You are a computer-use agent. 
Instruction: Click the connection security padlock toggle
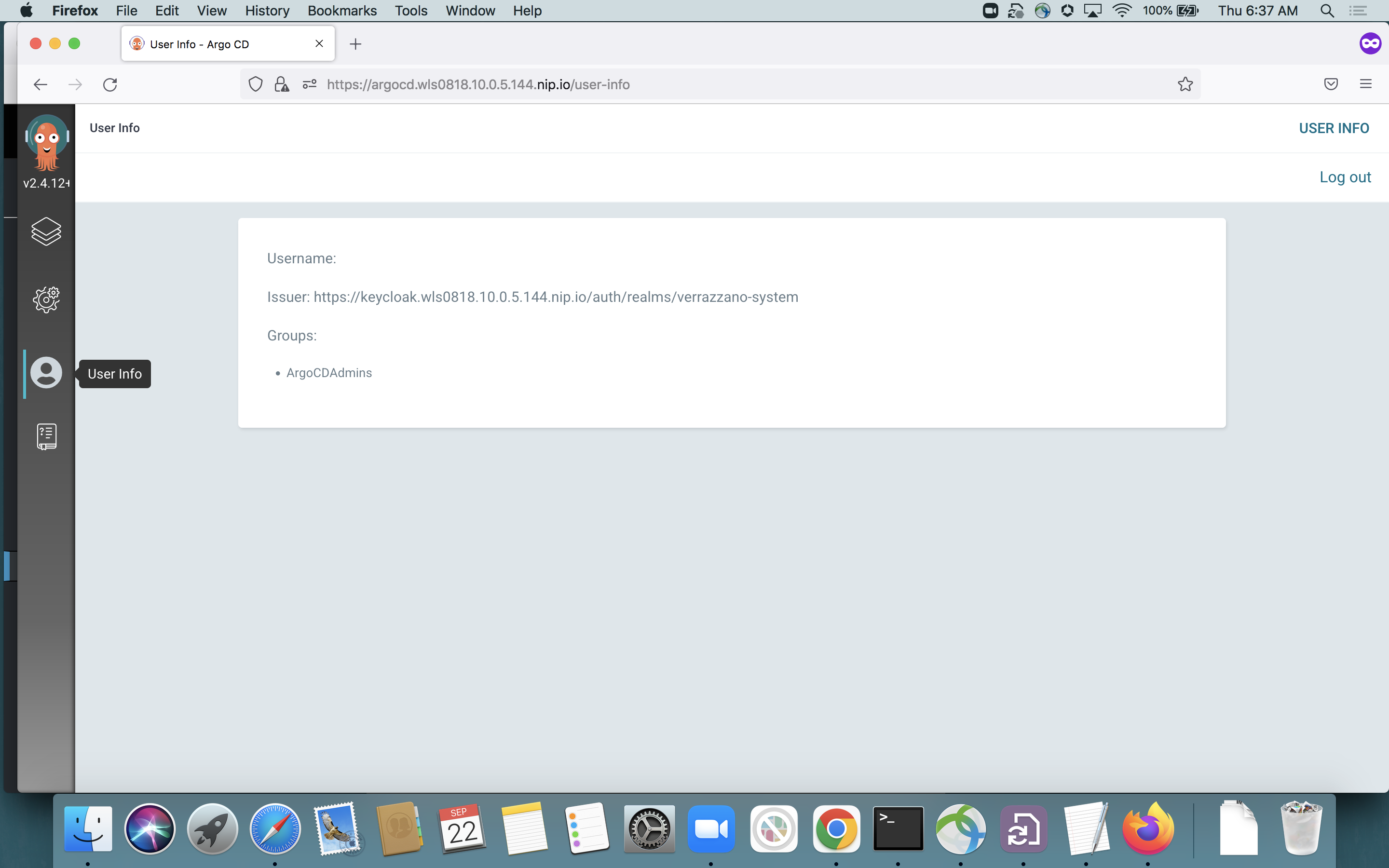coord(282,84)
